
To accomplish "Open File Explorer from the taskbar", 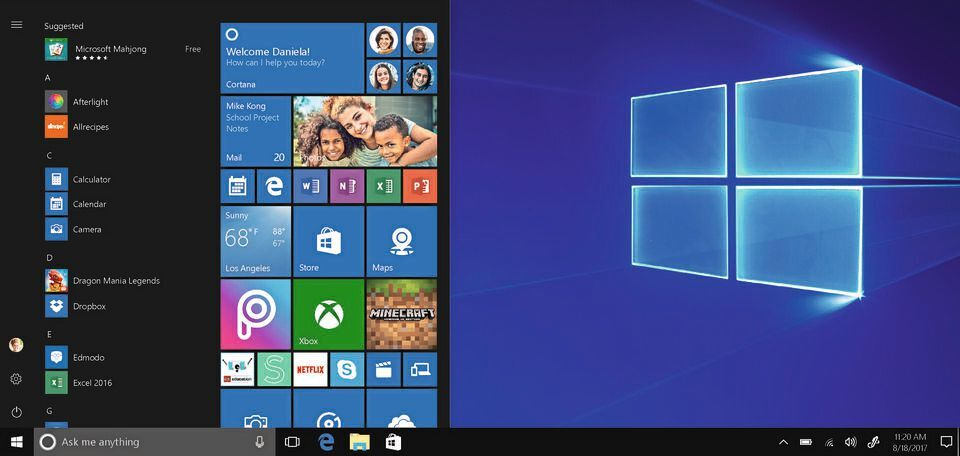I will coord(359,442).
